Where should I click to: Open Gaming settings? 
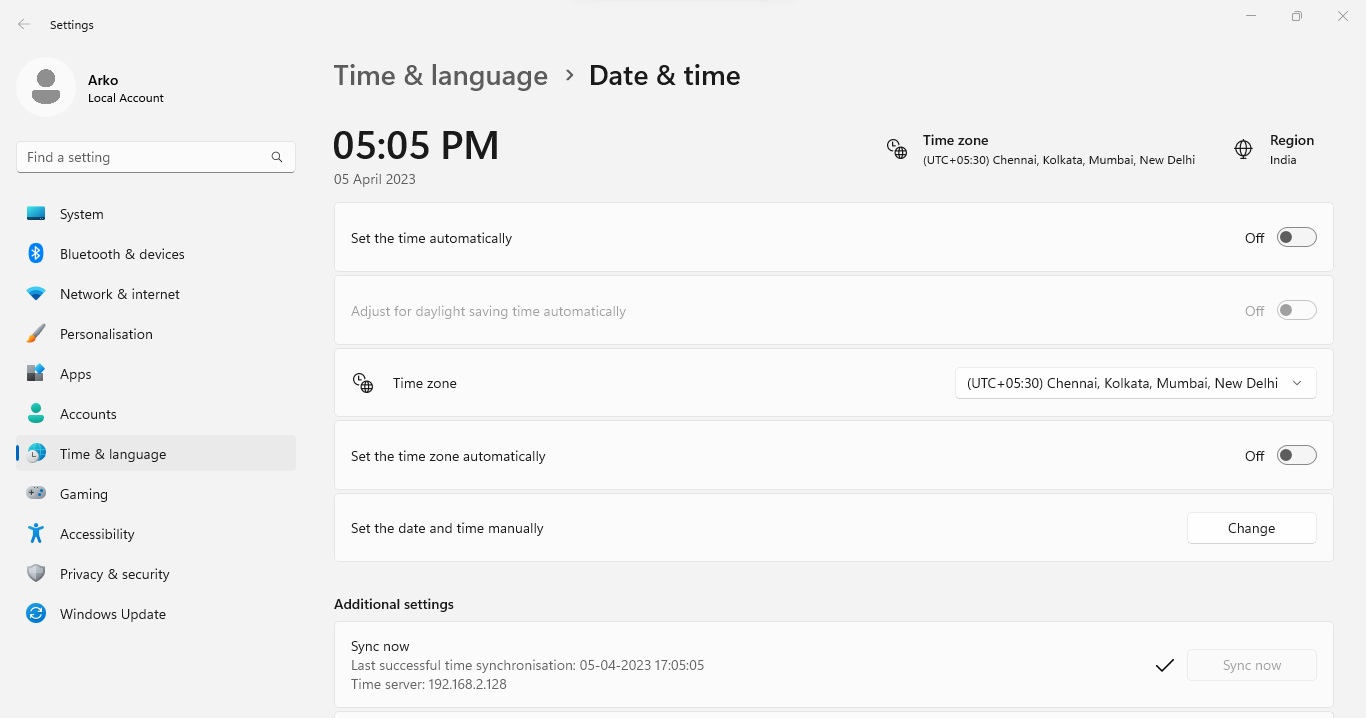(x=156, y=494)
